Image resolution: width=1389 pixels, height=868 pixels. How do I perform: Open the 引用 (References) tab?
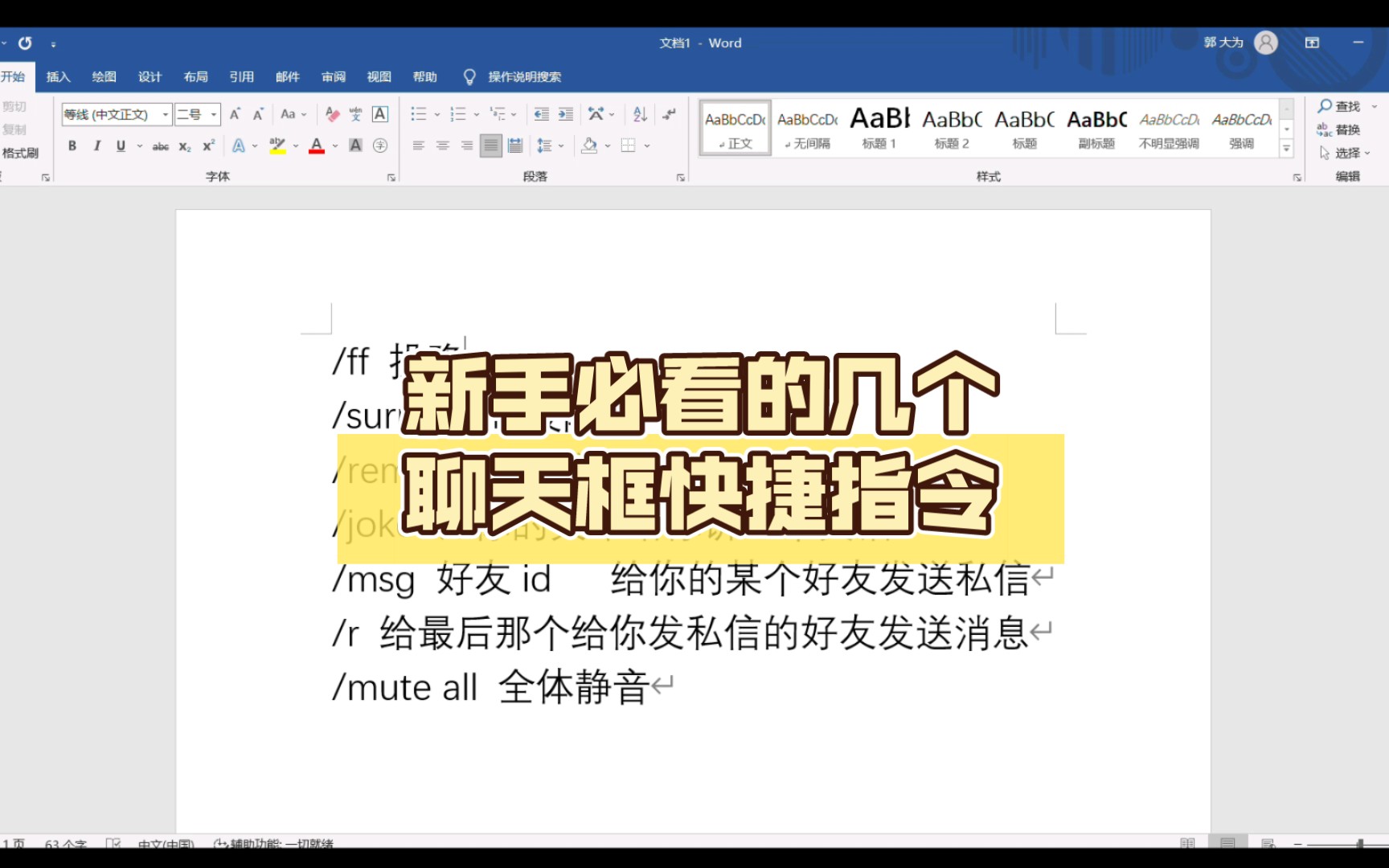click(x=241, y=77)
